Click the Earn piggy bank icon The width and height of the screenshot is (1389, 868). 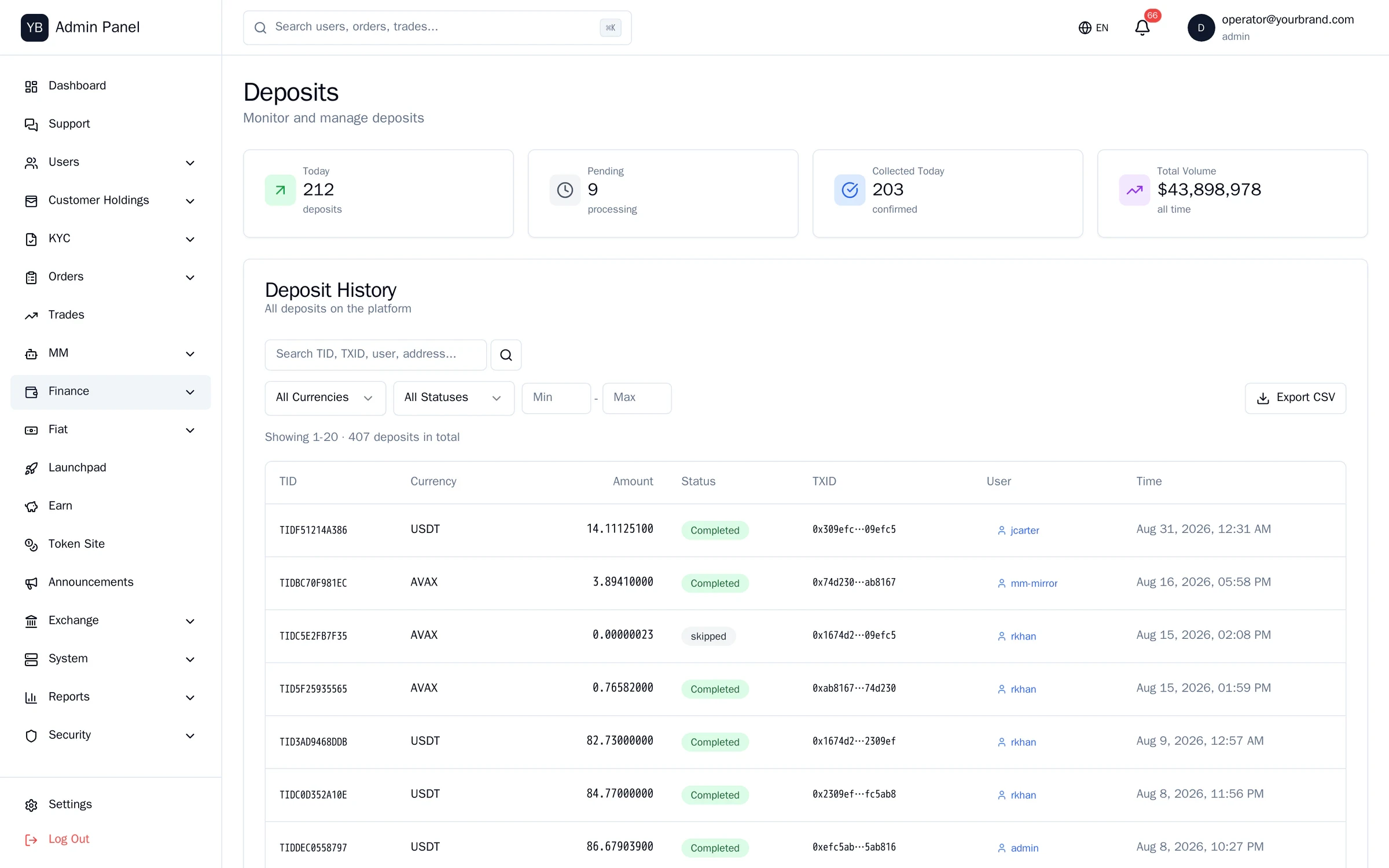(x=31, y=506)
